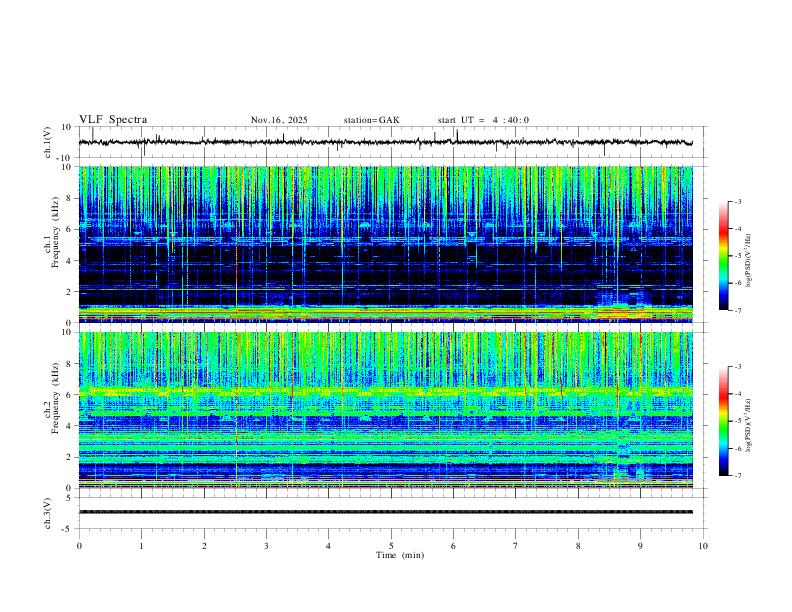Click the ch.2 colorbar log(PSD) label
This screenshot has height=612, width=792.
[748, 425]
